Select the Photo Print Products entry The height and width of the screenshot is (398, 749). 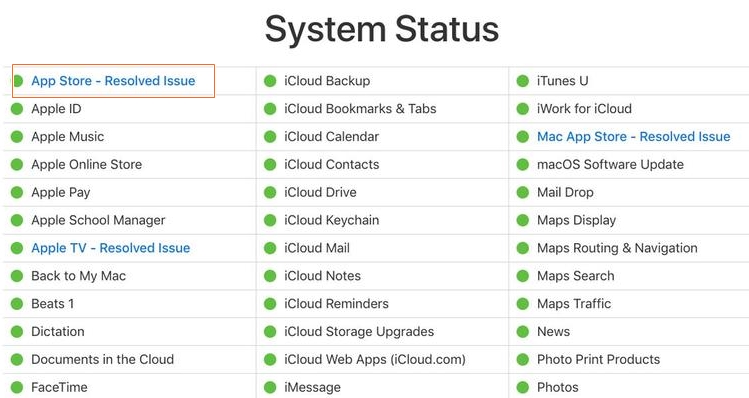click(599, 359)
